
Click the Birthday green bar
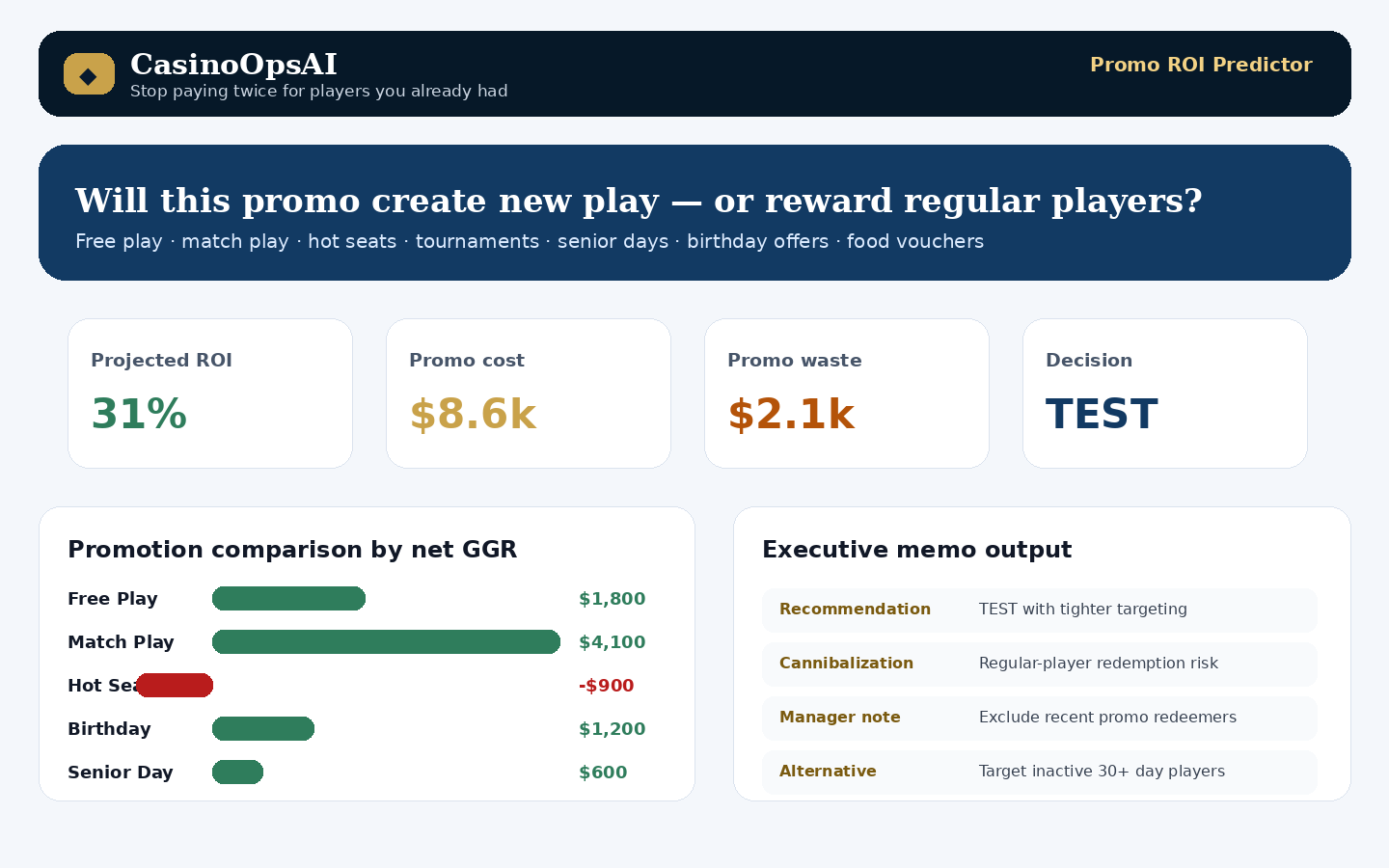263,729
